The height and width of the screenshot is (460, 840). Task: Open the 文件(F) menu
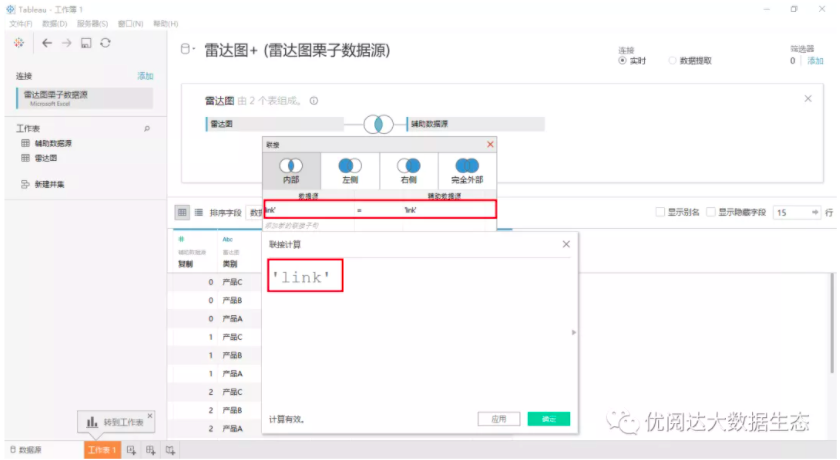pyautogui.click(x=20, y=24)
